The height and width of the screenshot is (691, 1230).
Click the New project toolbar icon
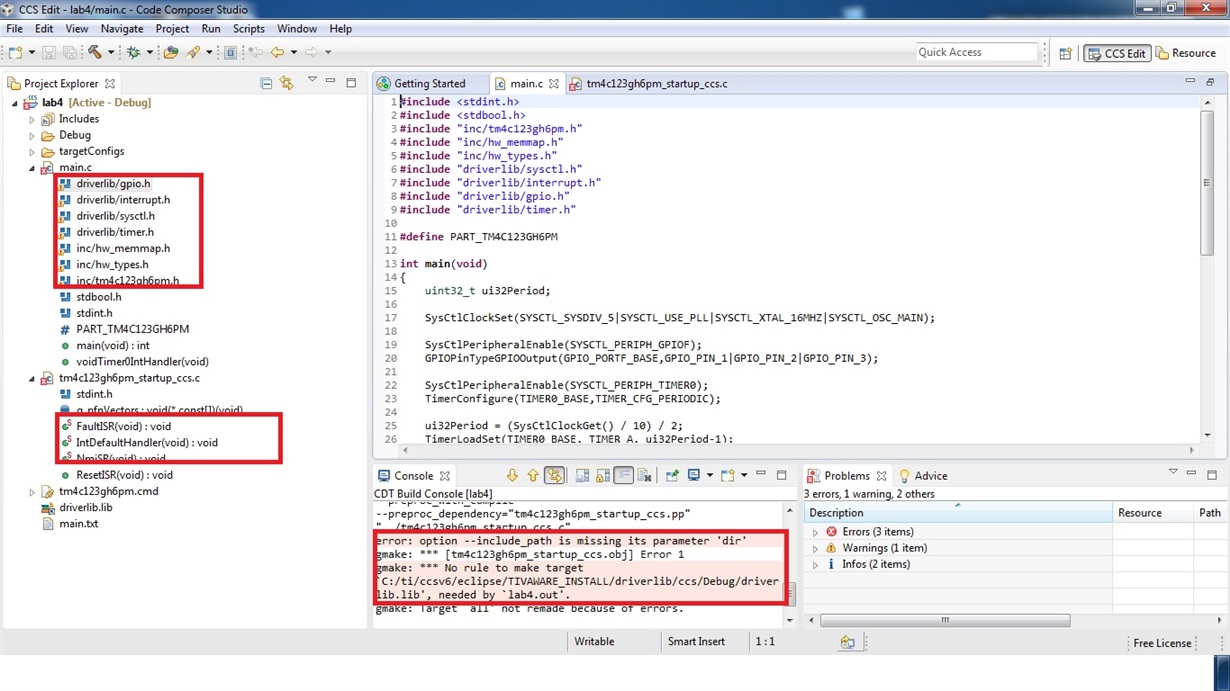pos(15,52)
